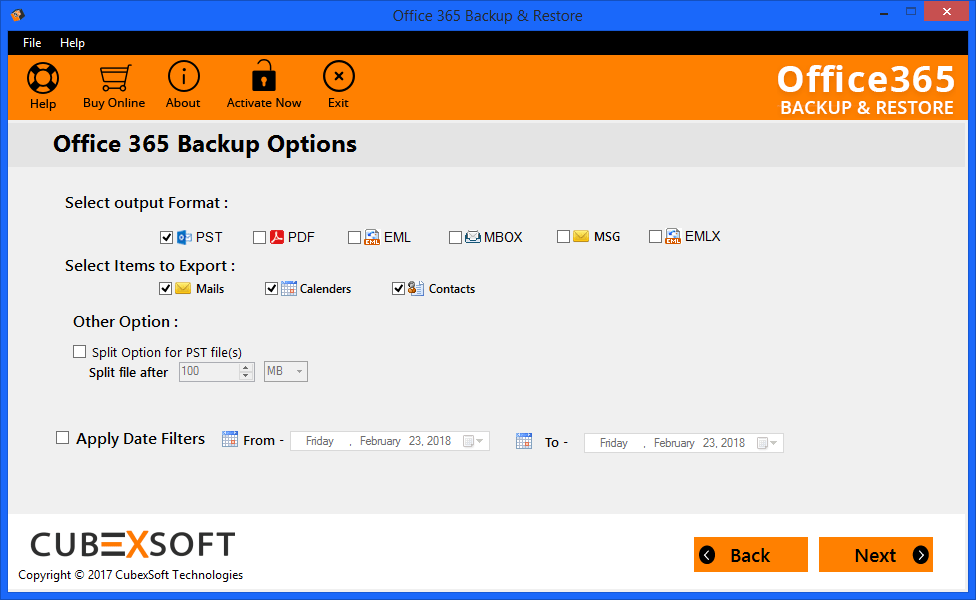Click the About info icon
This screenshot has width=976, height=600.
point(183,76)
